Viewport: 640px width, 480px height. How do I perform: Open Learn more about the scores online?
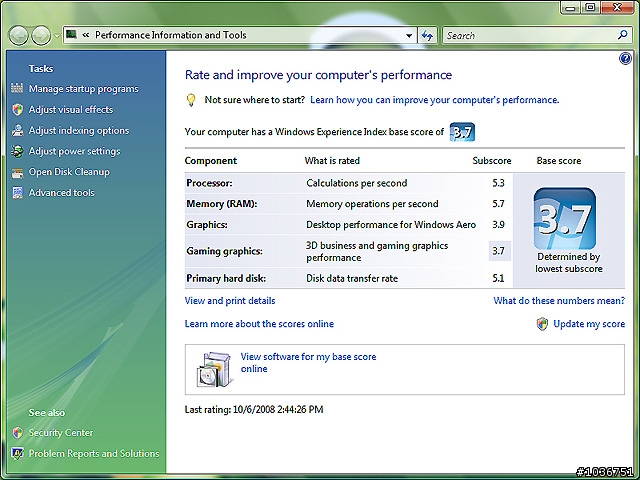coord(259,324)
